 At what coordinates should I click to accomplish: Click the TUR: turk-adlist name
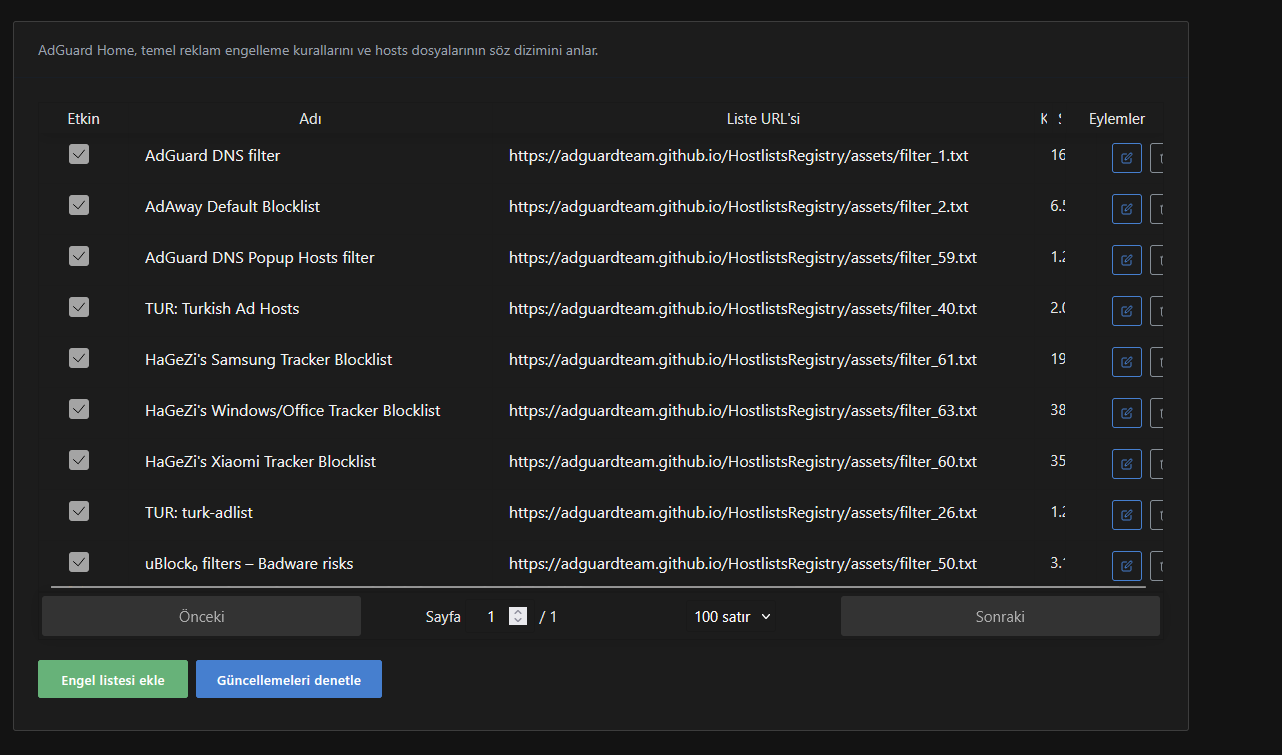[x=199, y=513]
